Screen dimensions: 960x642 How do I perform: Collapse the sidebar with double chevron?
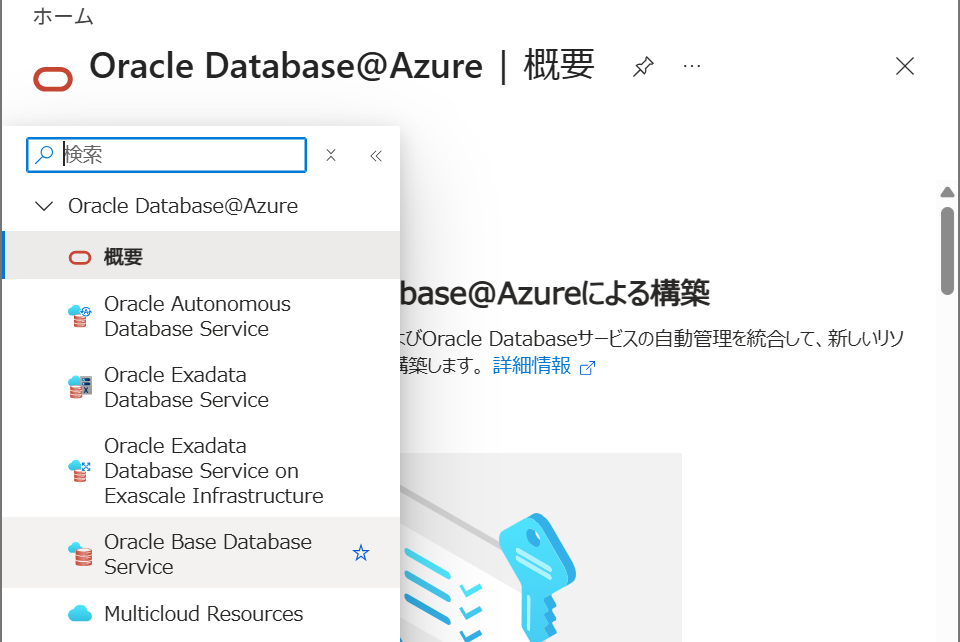pos(376,155)
